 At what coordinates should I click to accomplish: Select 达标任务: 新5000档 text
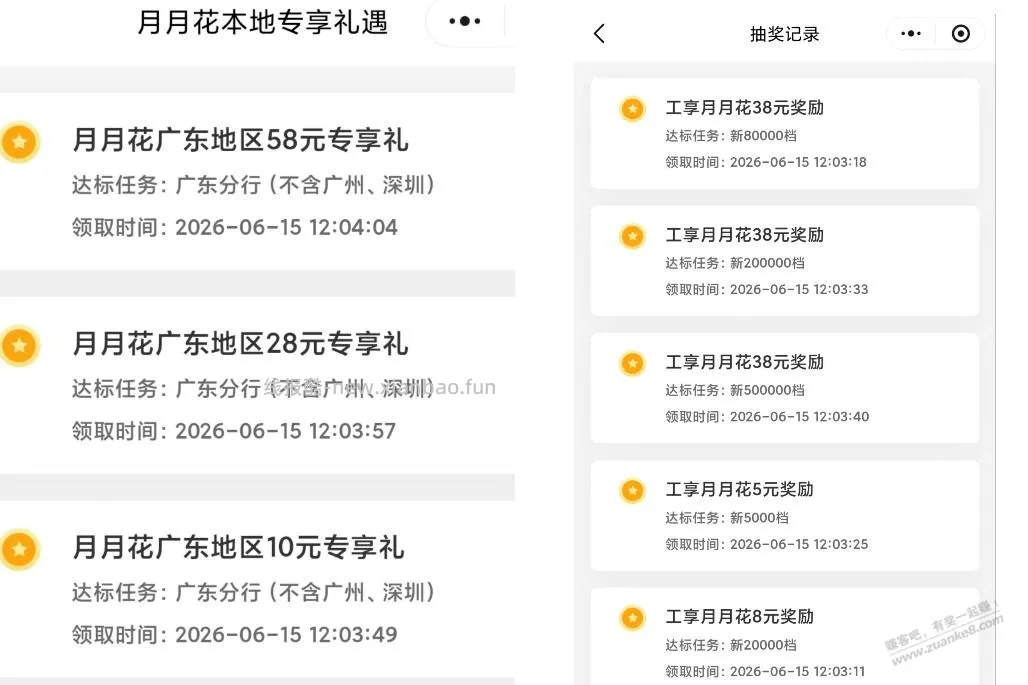click(x=727, y=518)
